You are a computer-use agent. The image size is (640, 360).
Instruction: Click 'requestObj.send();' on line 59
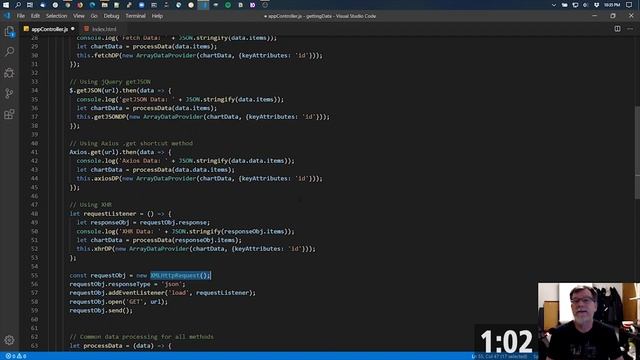pos(101,311)
